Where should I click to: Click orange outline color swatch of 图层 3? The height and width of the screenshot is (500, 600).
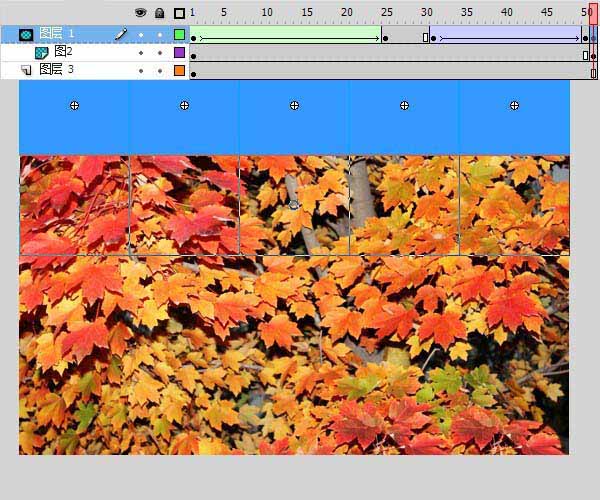coord(179,70)
